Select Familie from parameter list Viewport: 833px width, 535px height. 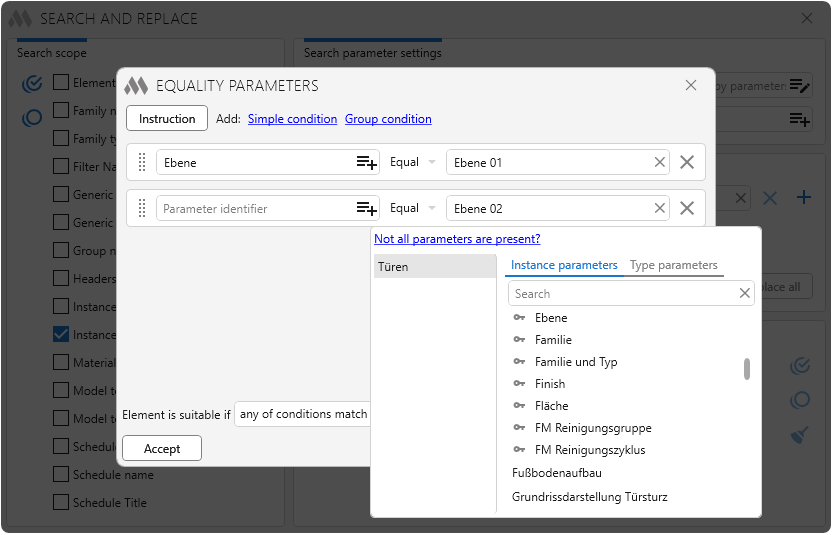(x=553, y=340)
